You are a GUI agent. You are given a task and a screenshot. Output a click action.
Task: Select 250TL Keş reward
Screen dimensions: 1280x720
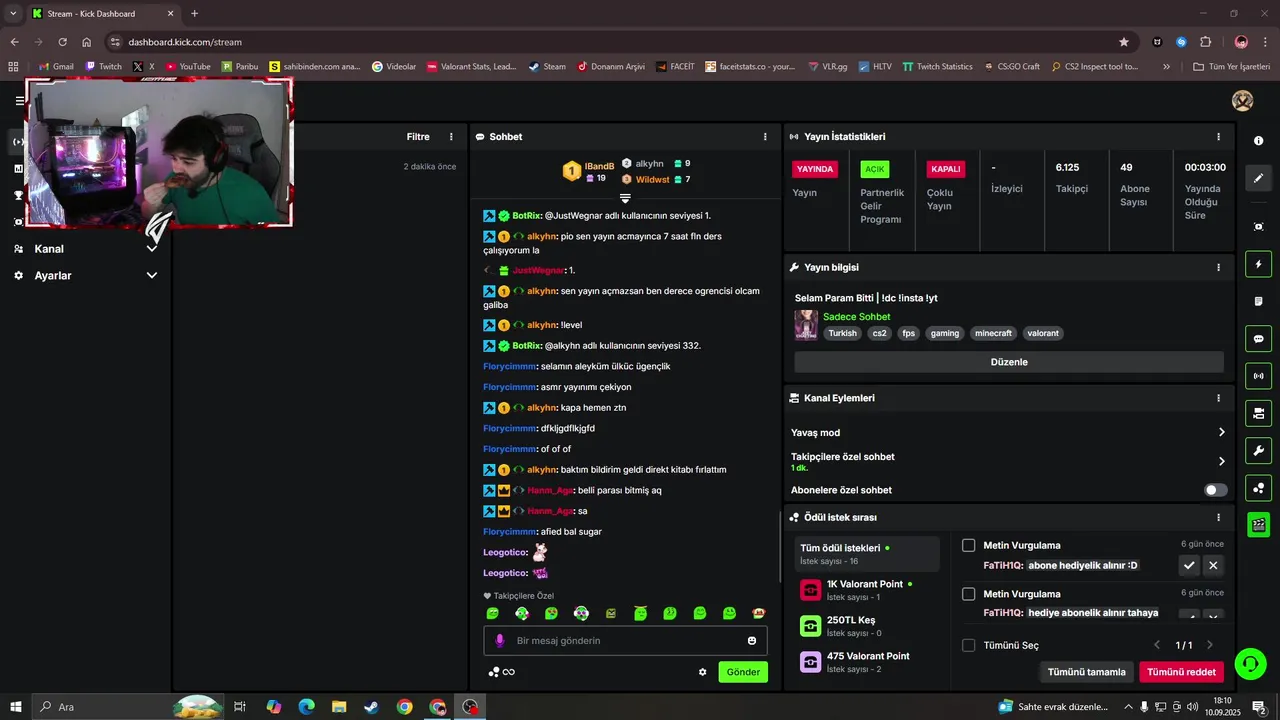(x=868, y=626)
